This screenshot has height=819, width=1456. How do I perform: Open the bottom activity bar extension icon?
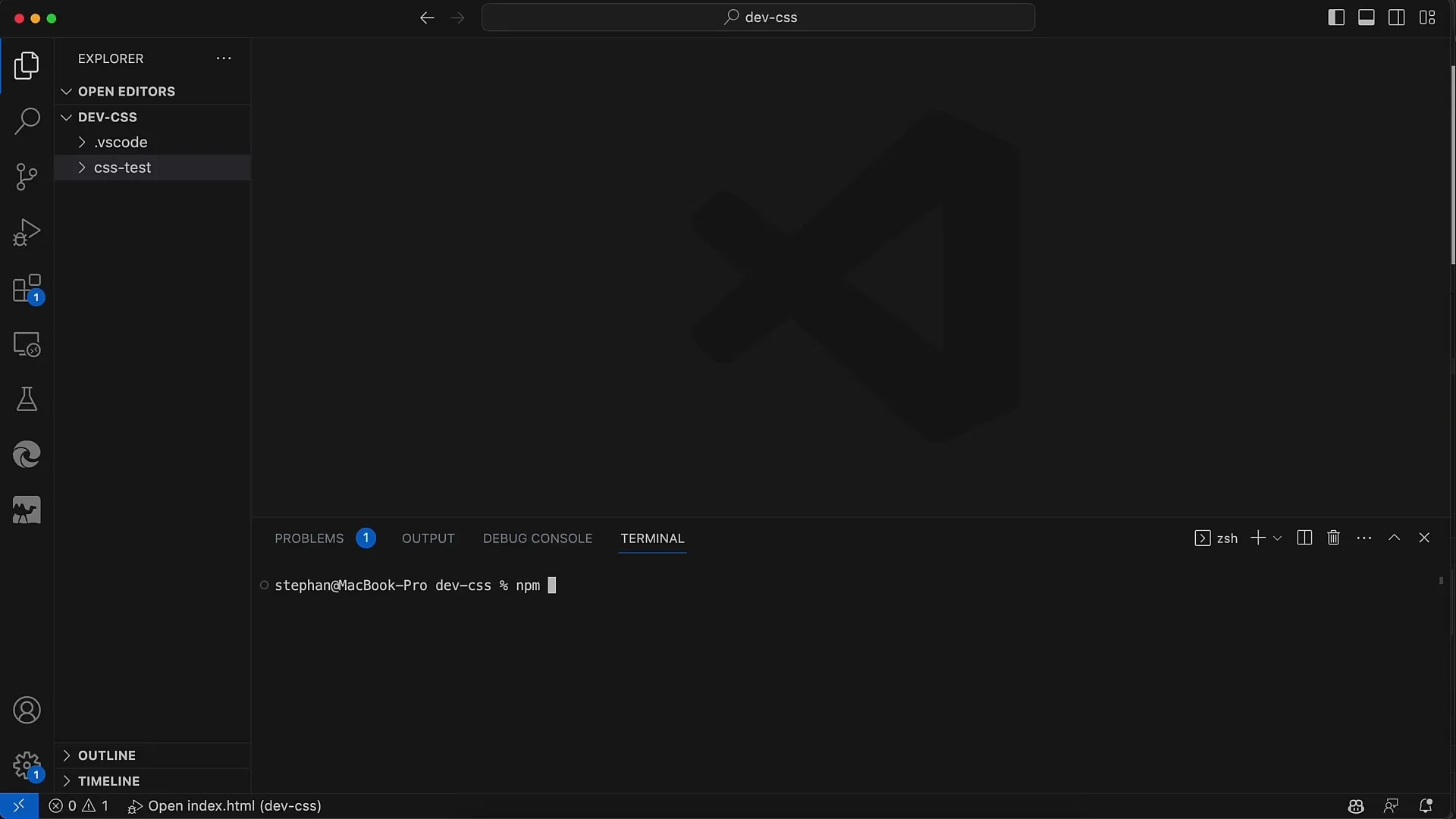[x=27, y=510]
